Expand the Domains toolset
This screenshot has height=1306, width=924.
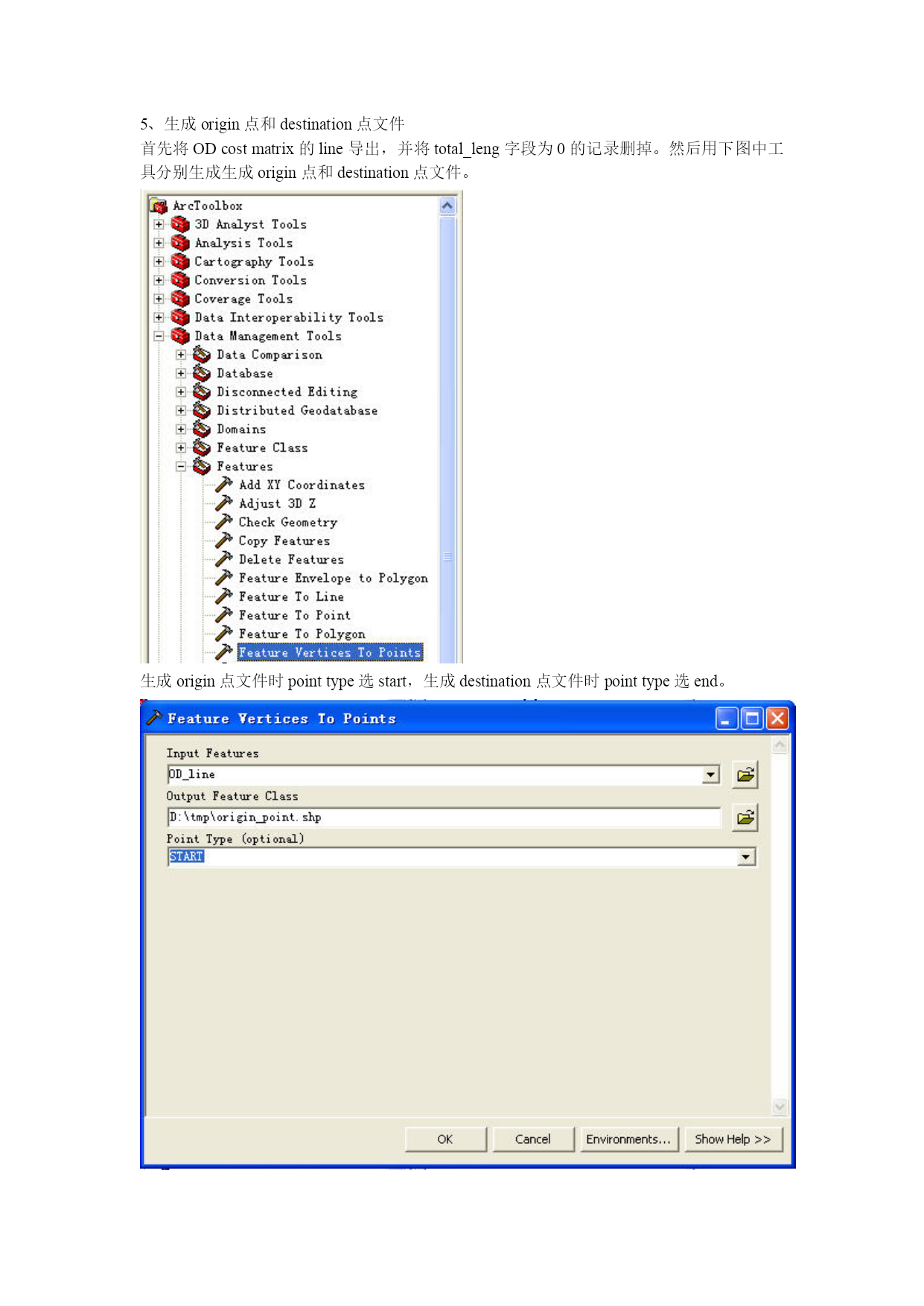tap(181, 429)
